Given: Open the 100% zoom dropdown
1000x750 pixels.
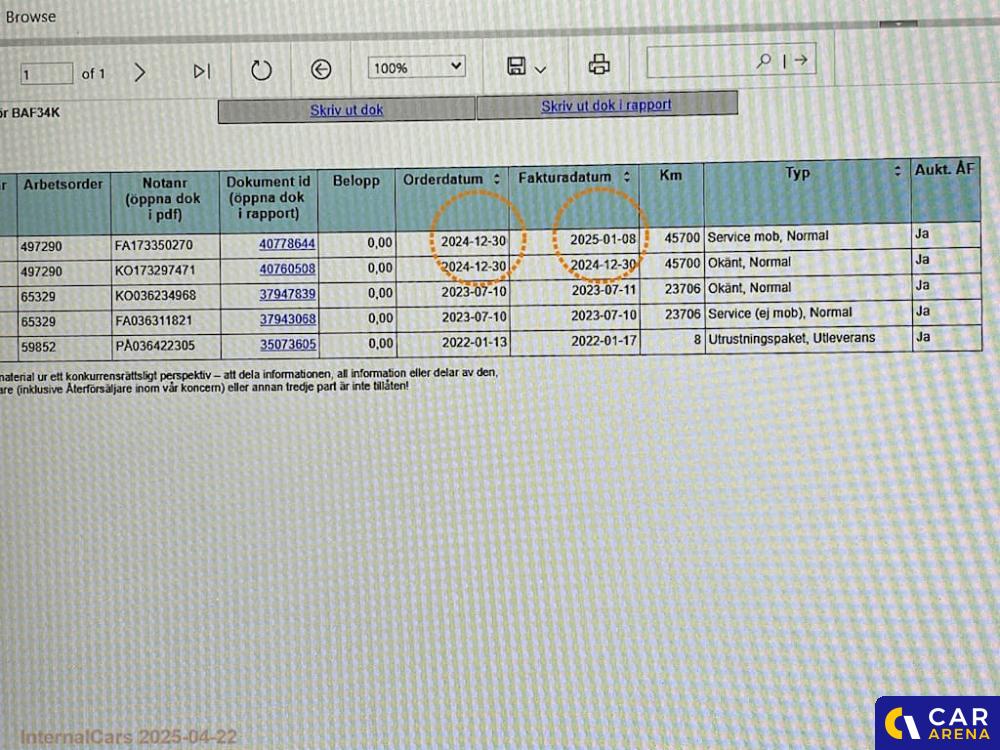Looking at the screenshot, I should pyautogui.click(x=417, y=67).
